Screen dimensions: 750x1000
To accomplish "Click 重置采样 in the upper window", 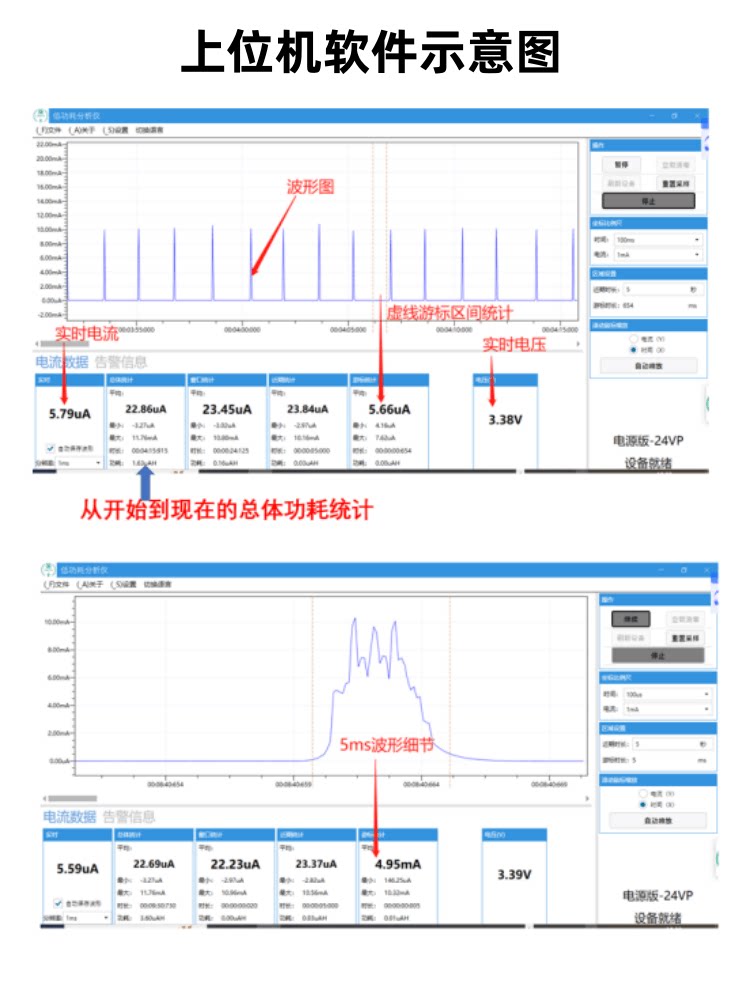I will [x=676, y=184].
